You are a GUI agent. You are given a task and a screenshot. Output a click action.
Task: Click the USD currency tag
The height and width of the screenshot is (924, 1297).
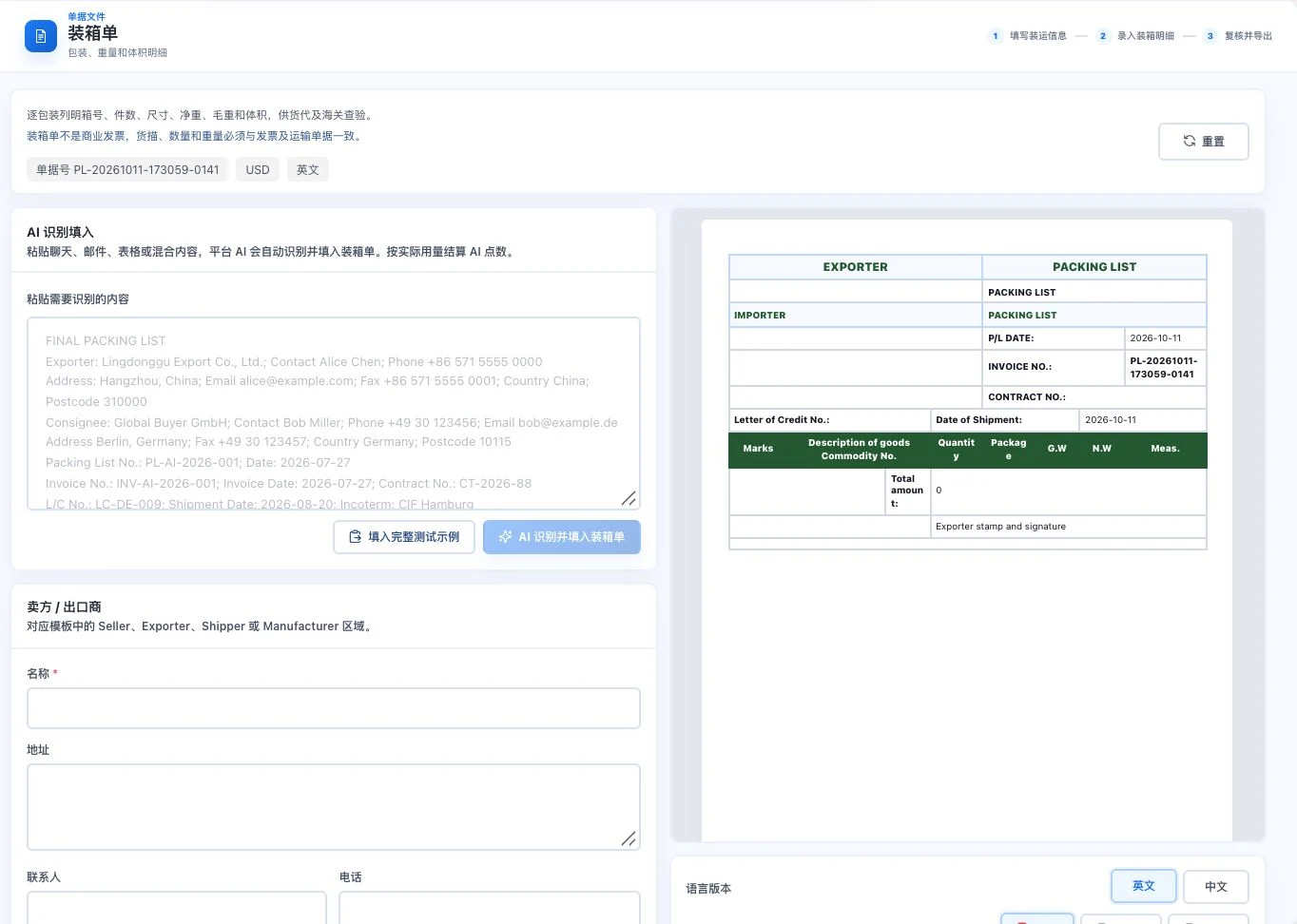click(258, 169)
